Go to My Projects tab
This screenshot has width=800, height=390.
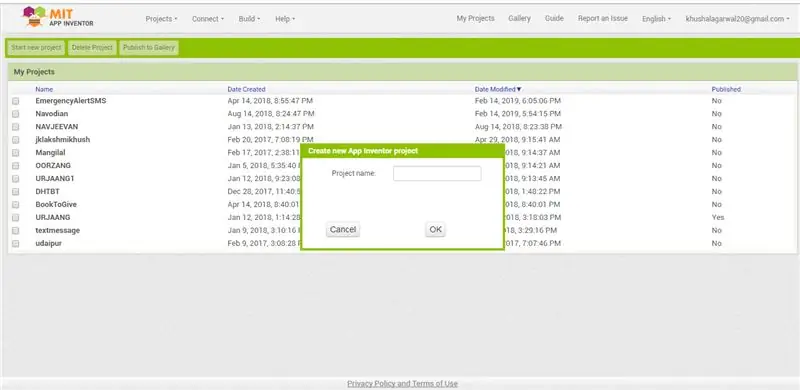click(475, 18)
